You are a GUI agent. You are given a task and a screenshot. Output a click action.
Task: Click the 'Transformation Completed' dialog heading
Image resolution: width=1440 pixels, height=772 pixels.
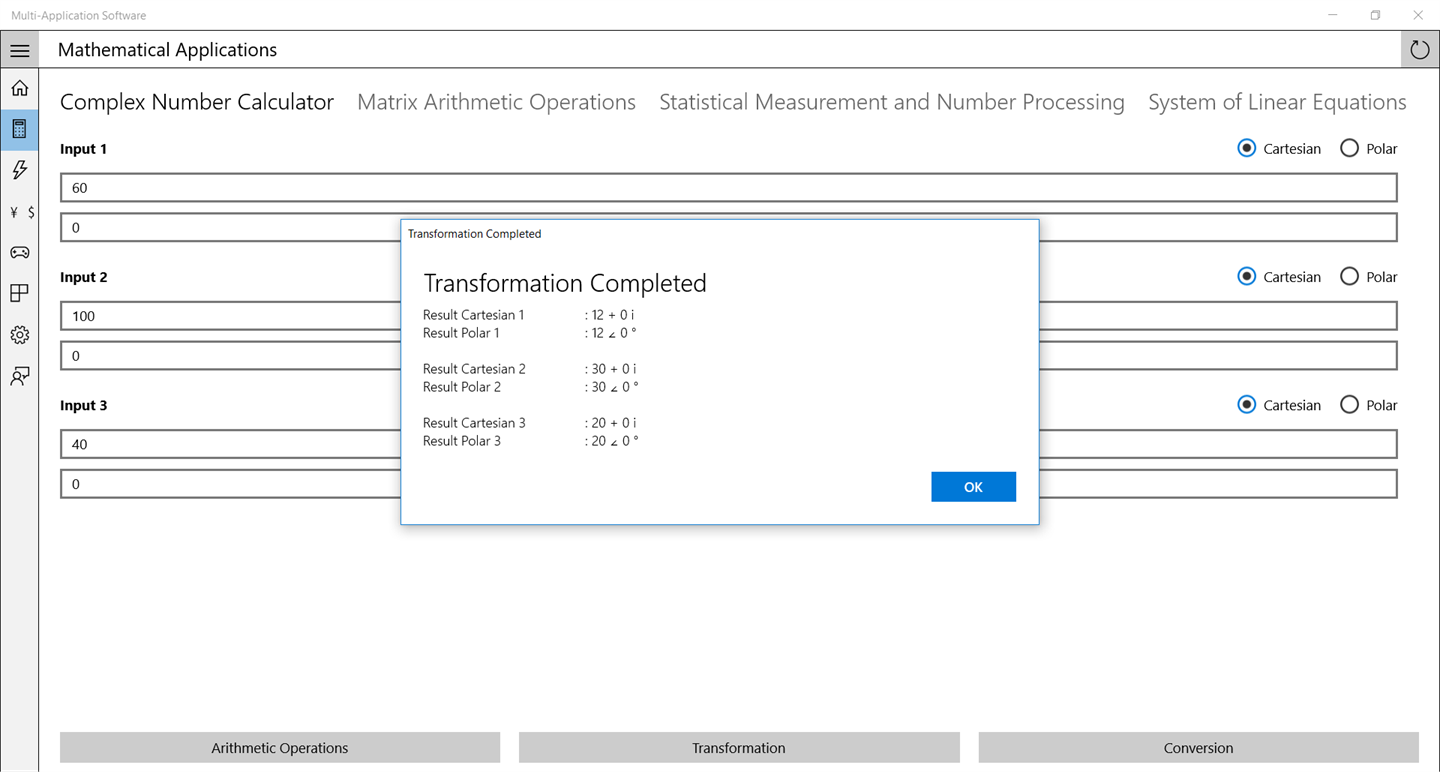[x=565, y=283]
